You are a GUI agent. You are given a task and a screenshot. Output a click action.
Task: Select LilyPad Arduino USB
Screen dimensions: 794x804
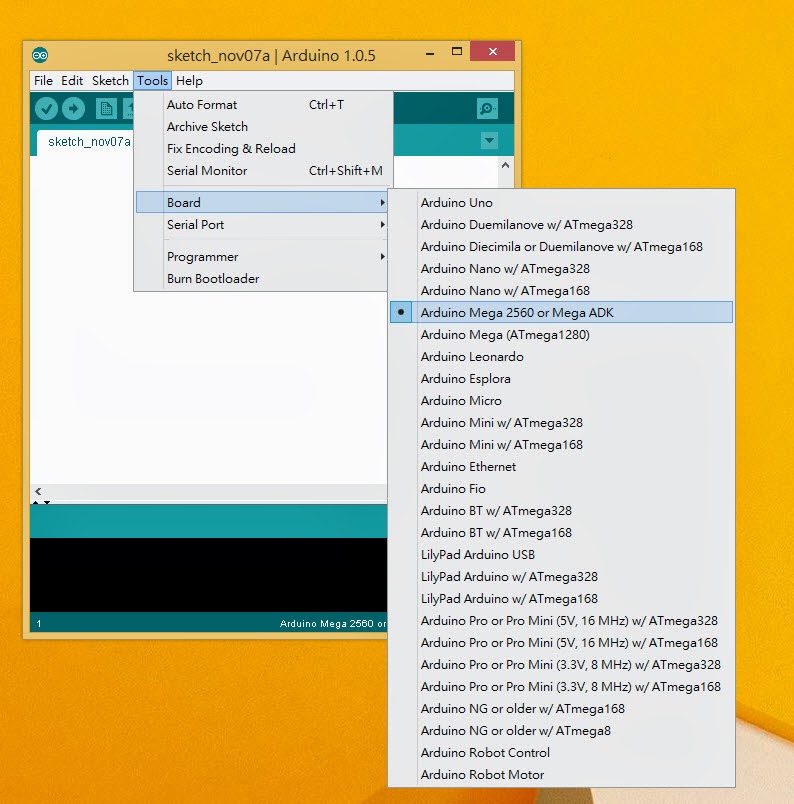pos(561,555)
